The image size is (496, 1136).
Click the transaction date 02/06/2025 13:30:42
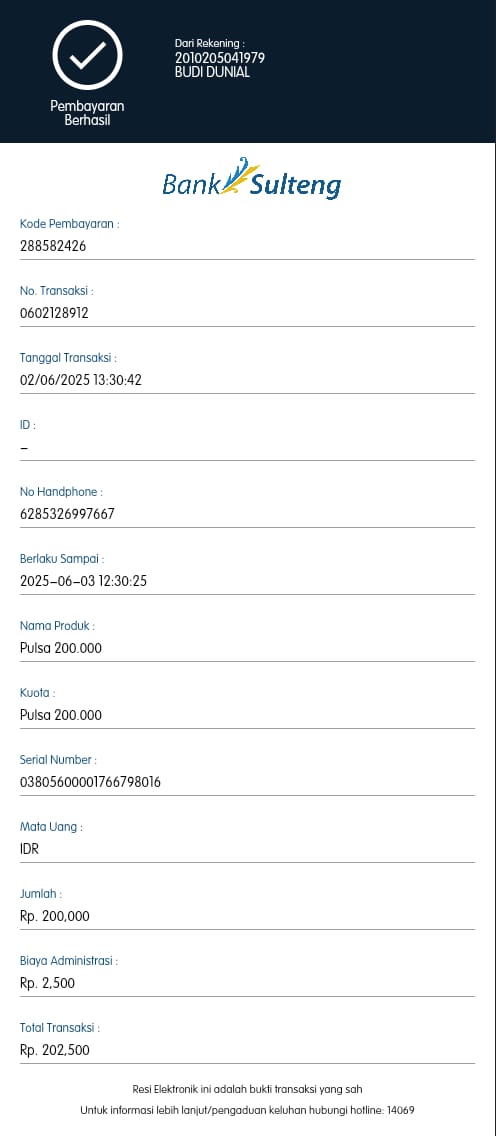click(80, 380)
